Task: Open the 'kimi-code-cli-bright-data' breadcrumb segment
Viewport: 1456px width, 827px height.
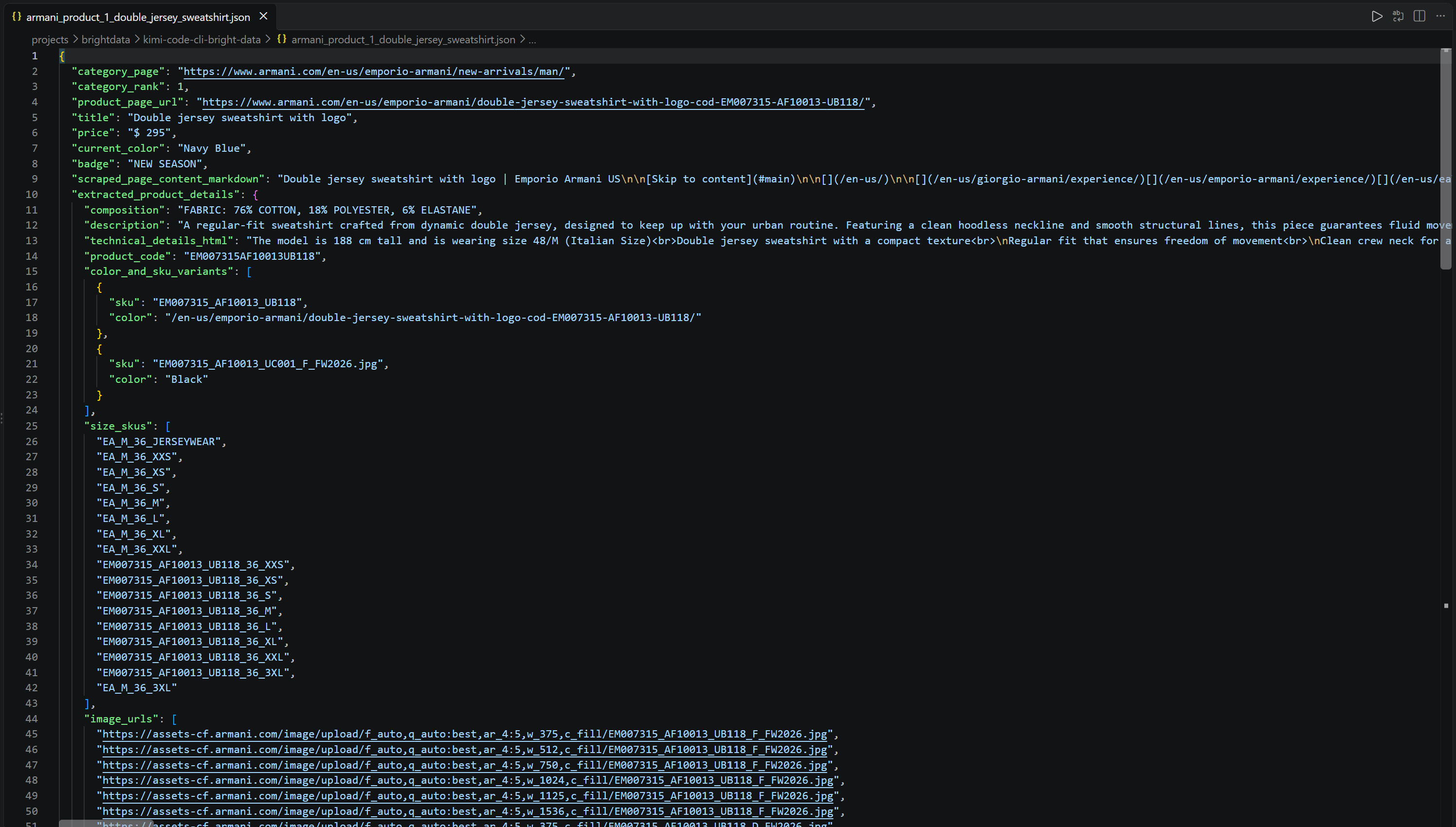Action: point(201,40)
